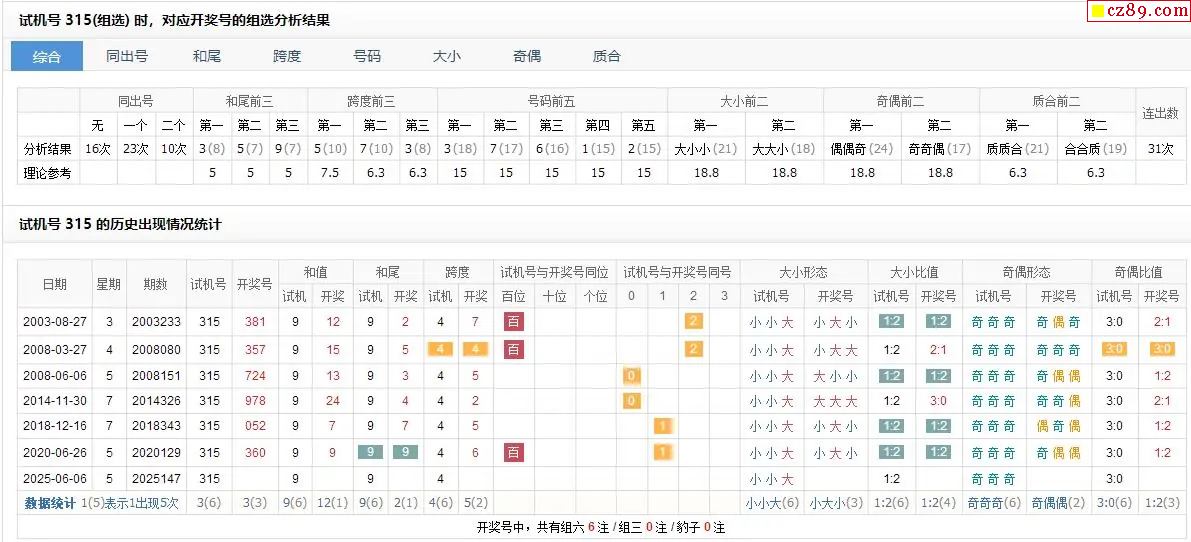Click the 试机号与开奖号同位 column header
The width and height of the screenshot is (1191, 542).
(x=554, y=272)
